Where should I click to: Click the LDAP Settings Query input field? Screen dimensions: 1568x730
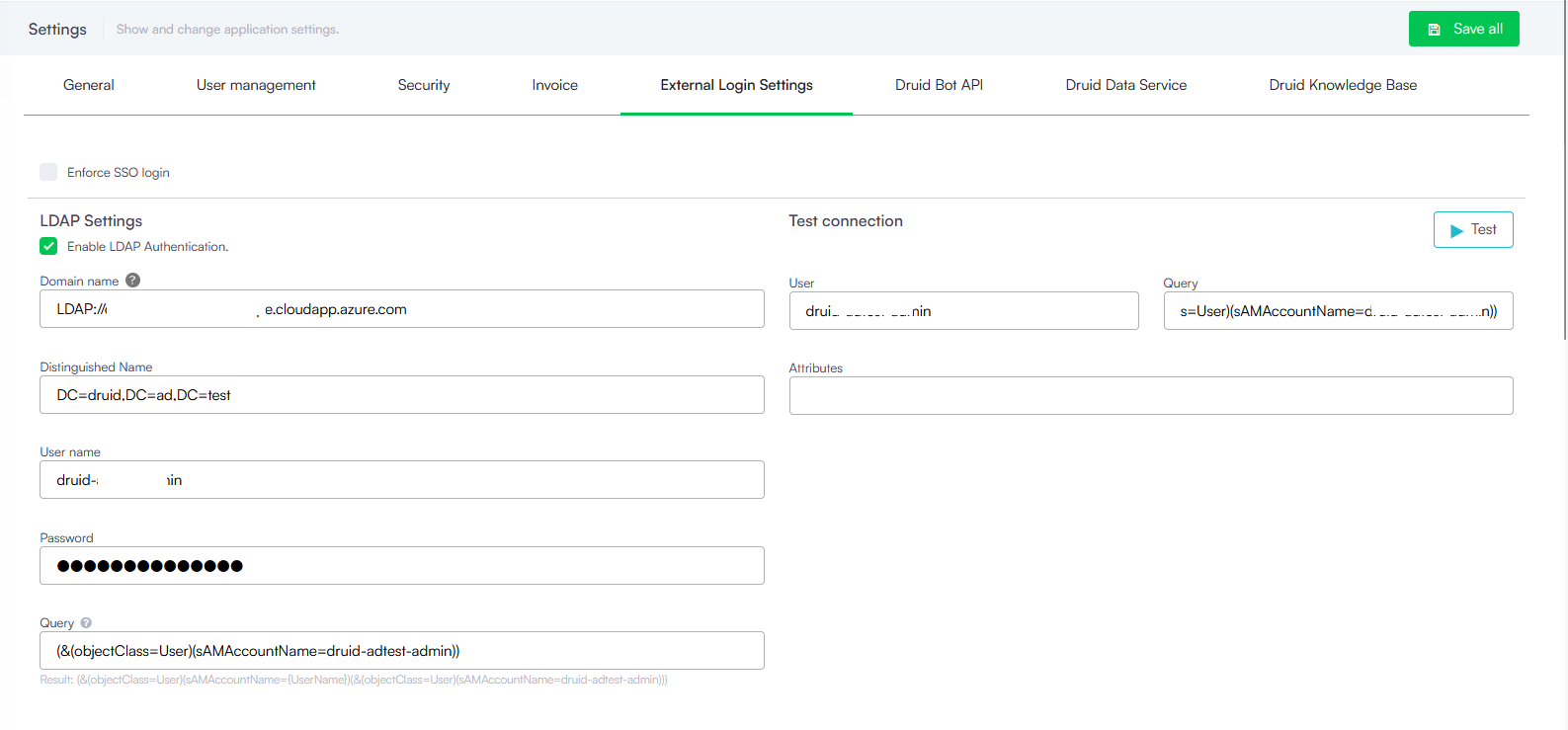[x=401, y=651]
